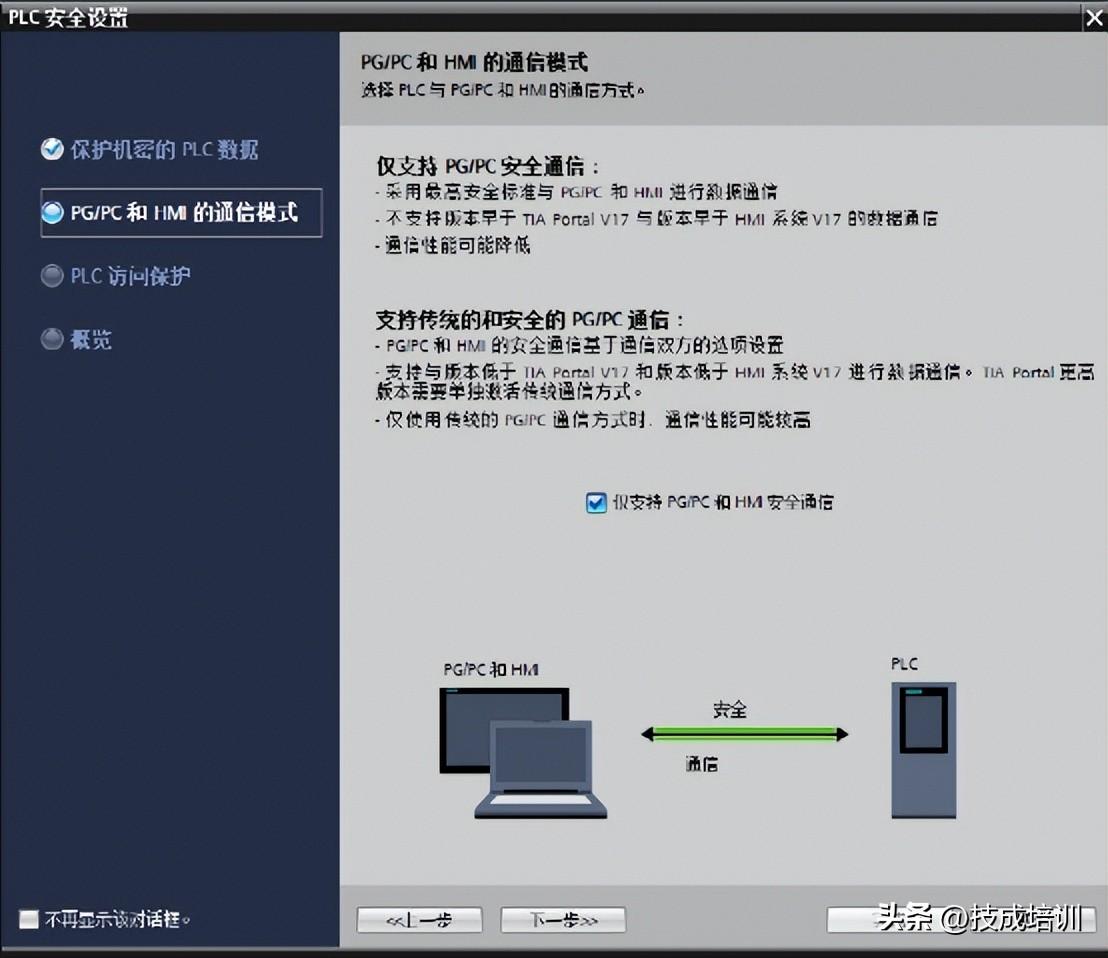Image resolution: width=1108 pixels, height=958 pixels.
Task: Click the gray circle icon beside 概览
Action: (x=52, y=339)
